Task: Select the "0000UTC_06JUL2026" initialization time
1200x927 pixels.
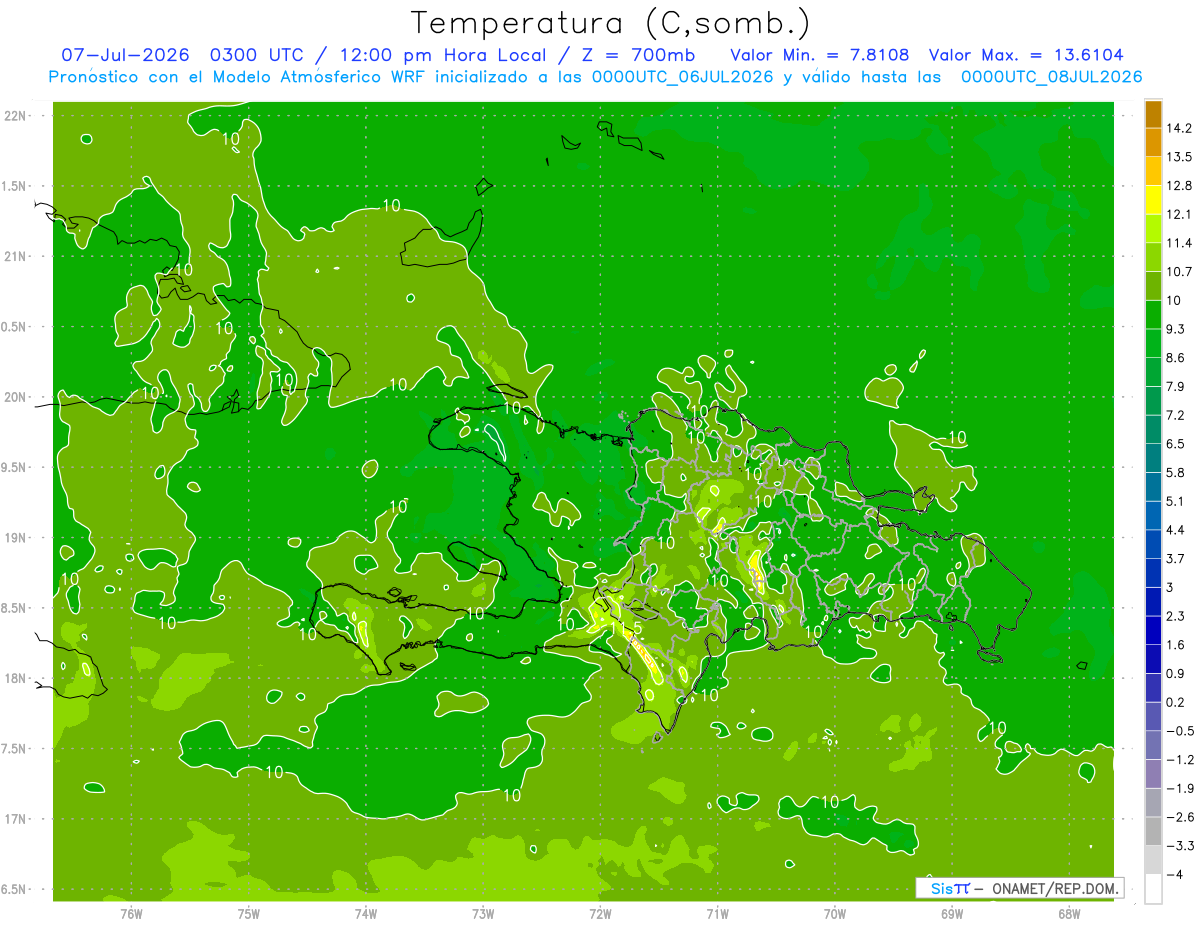Action: tap(683, 77)
